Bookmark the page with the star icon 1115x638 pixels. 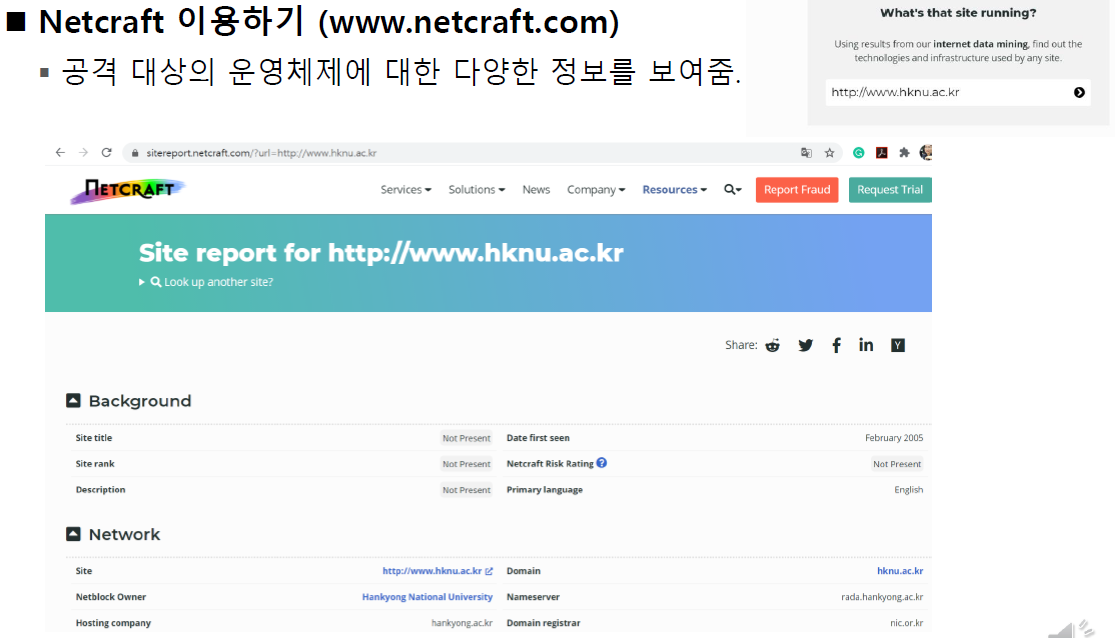[x=829, y=152]
